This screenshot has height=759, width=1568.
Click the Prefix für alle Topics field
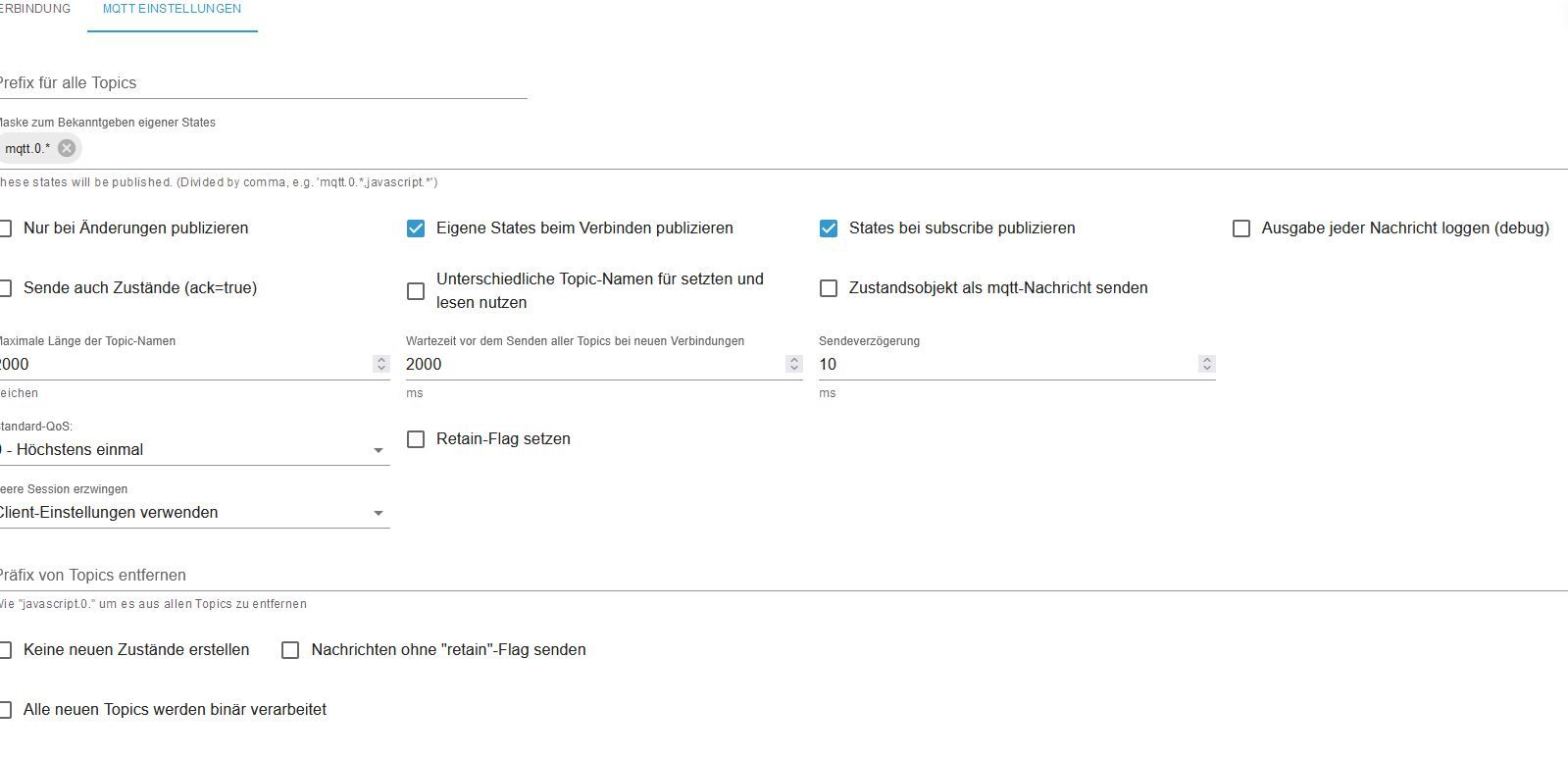coord(263,83)
